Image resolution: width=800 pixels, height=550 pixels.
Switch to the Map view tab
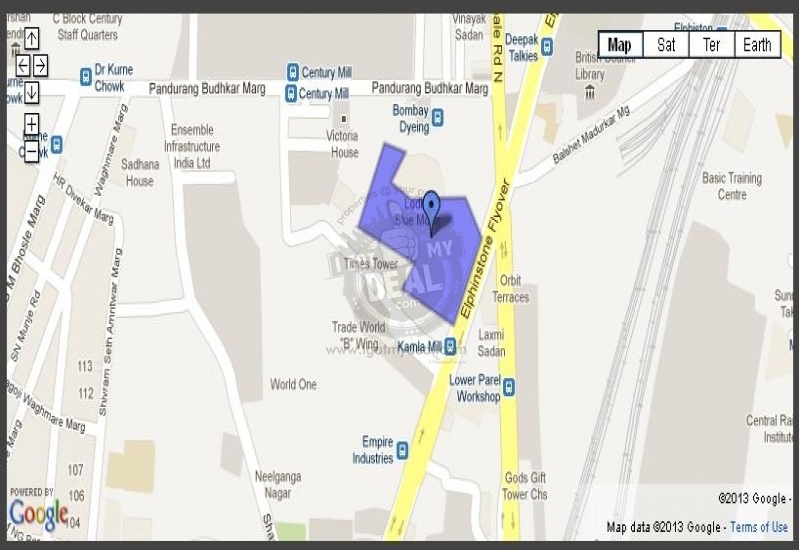[620, 45]
